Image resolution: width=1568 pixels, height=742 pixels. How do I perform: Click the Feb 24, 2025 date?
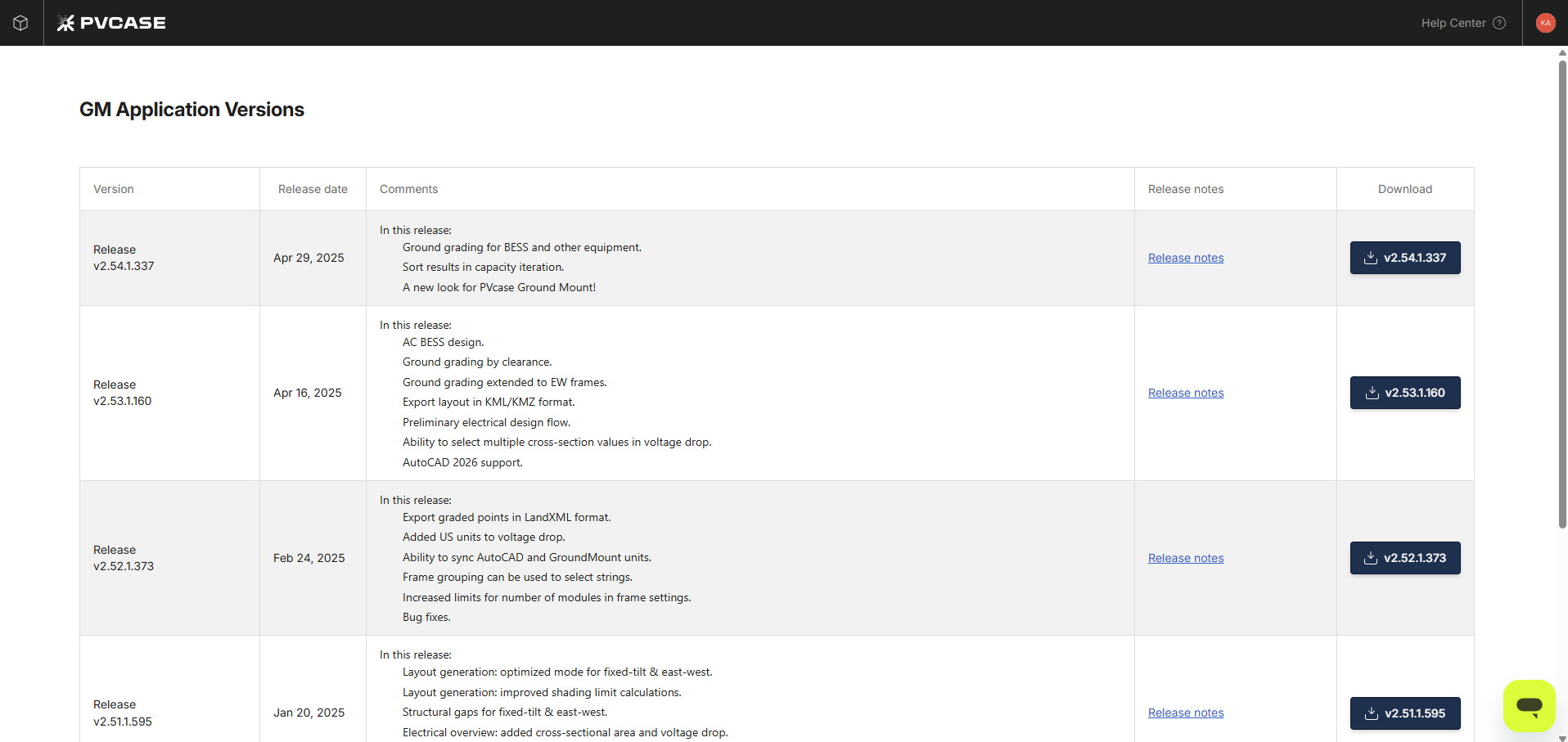[x=309, y=558]
